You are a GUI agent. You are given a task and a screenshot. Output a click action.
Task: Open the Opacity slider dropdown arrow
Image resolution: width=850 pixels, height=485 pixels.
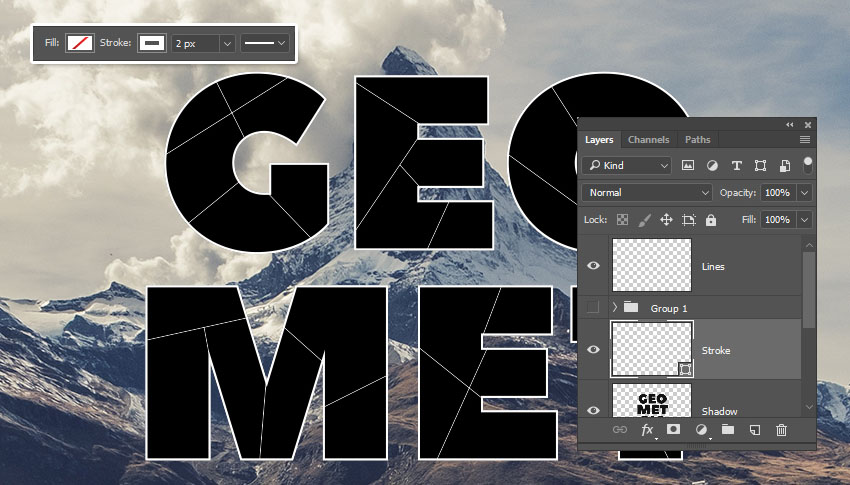click(x=804, y=192)
